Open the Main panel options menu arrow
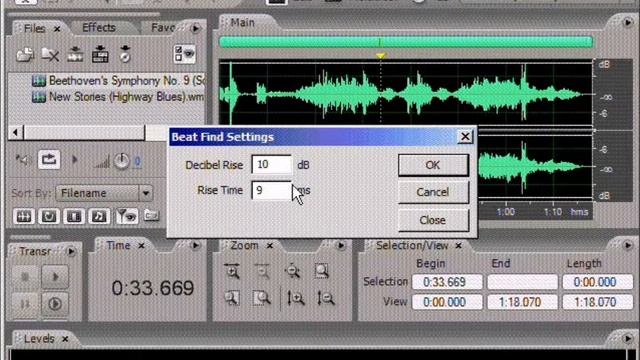This screenshot has width=640, height=360. tap(628, 23)
